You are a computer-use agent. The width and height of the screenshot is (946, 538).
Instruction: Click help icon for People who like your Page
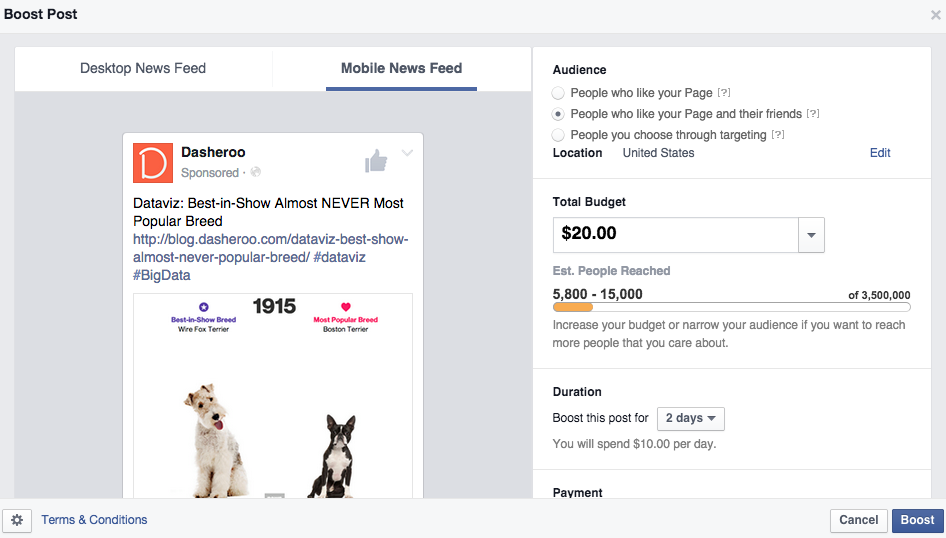[x=724, y=92]
